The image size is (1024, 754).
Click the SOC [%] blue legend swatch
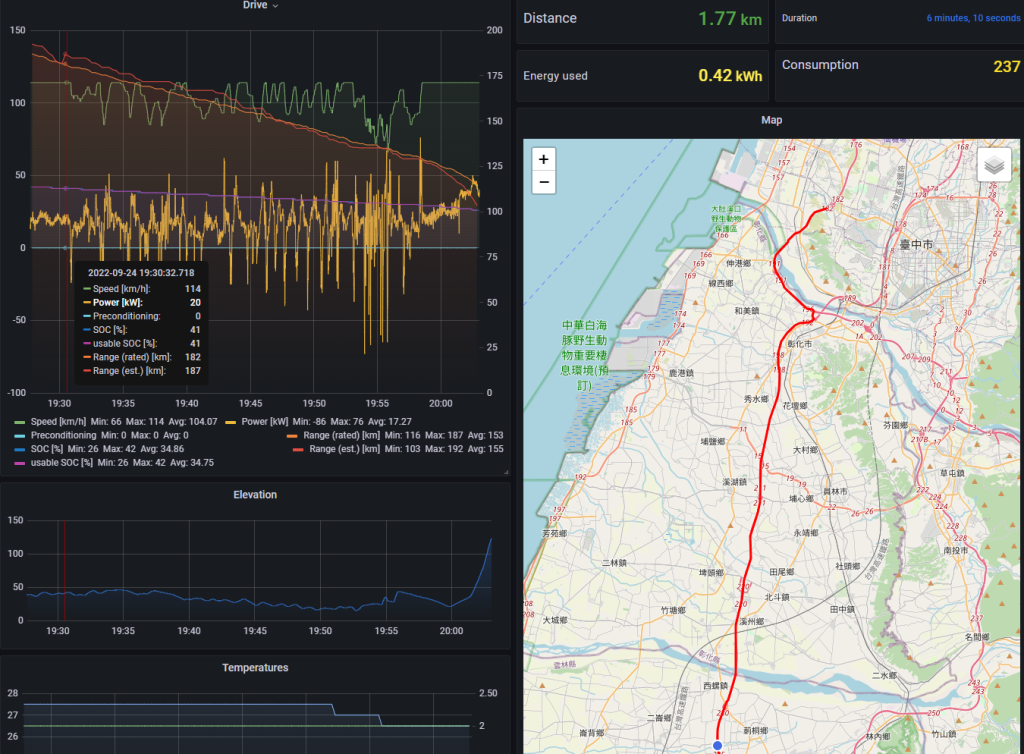pyautogui.click(x=21, y=450)
